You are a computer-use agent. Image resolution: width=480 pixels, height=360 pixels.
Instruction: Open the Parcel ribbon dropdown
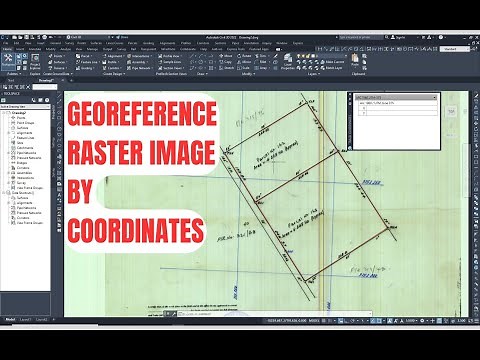85,56
